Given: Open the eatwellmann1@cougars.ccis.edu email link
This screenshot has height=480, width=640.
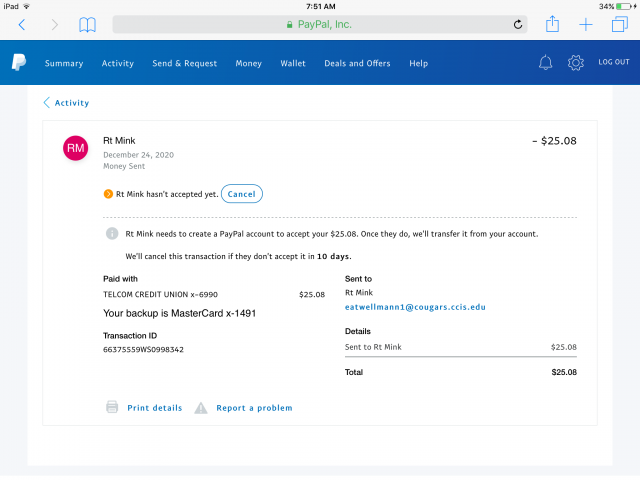Looking at the screenshot, I should [x=415, y=307].
